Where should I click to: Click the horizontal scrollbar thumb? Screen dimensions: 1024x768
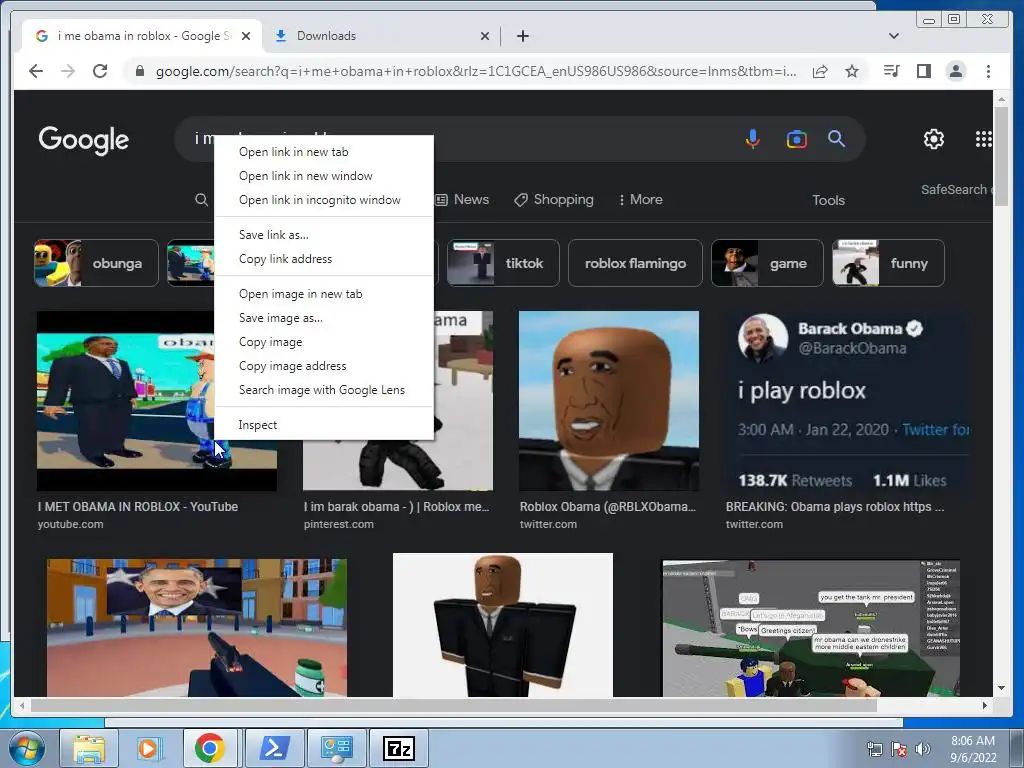point(454,705)
